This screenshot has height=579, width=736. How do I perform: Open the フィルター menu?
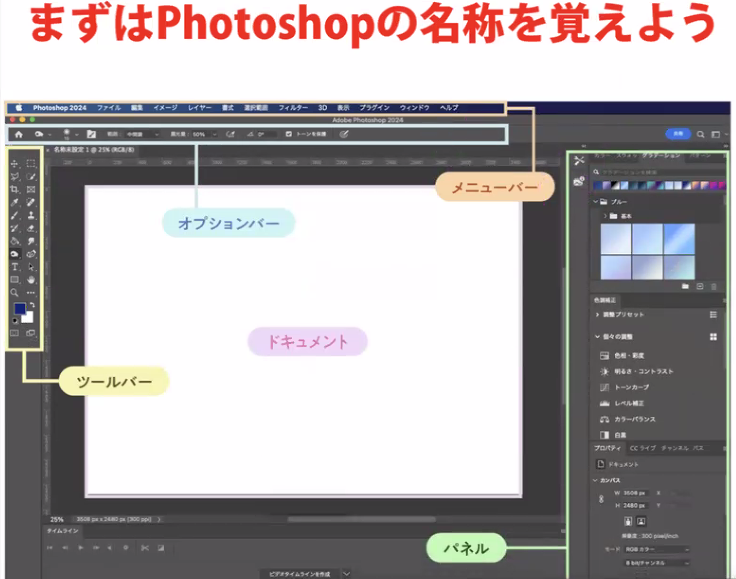(293, 107)
